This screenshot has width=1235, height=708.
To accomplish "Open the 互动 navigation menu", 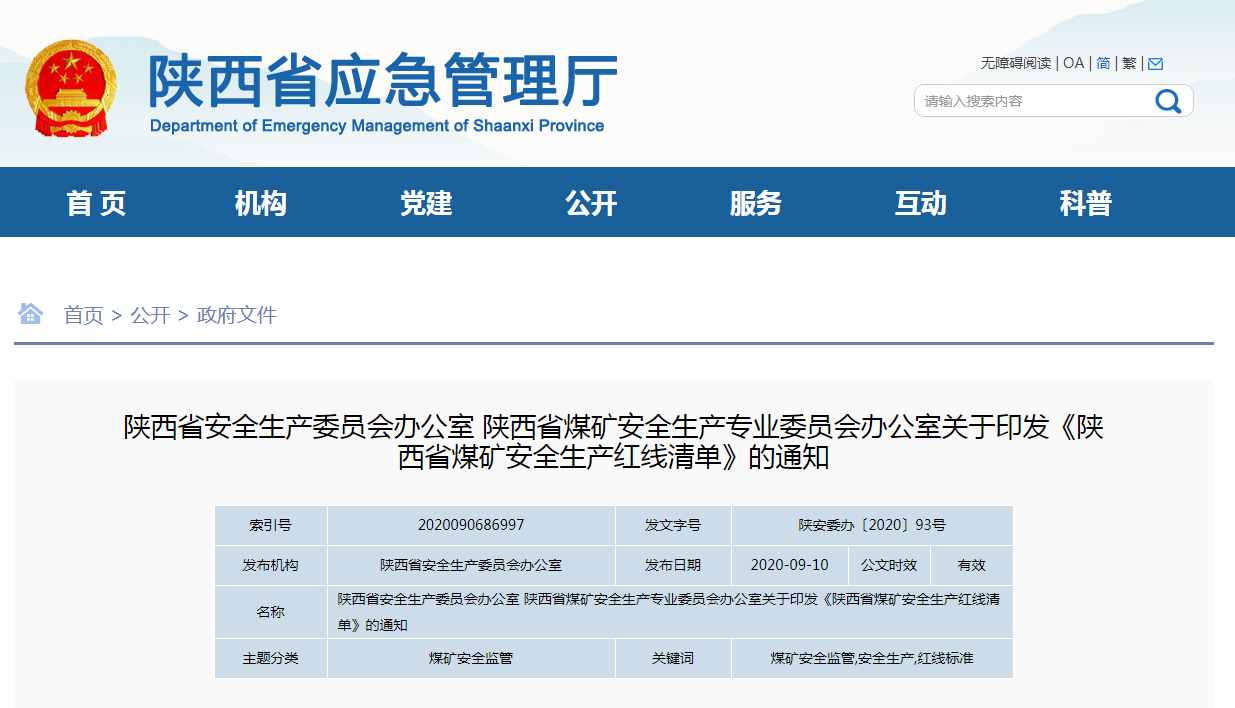I will click(920, 203).
